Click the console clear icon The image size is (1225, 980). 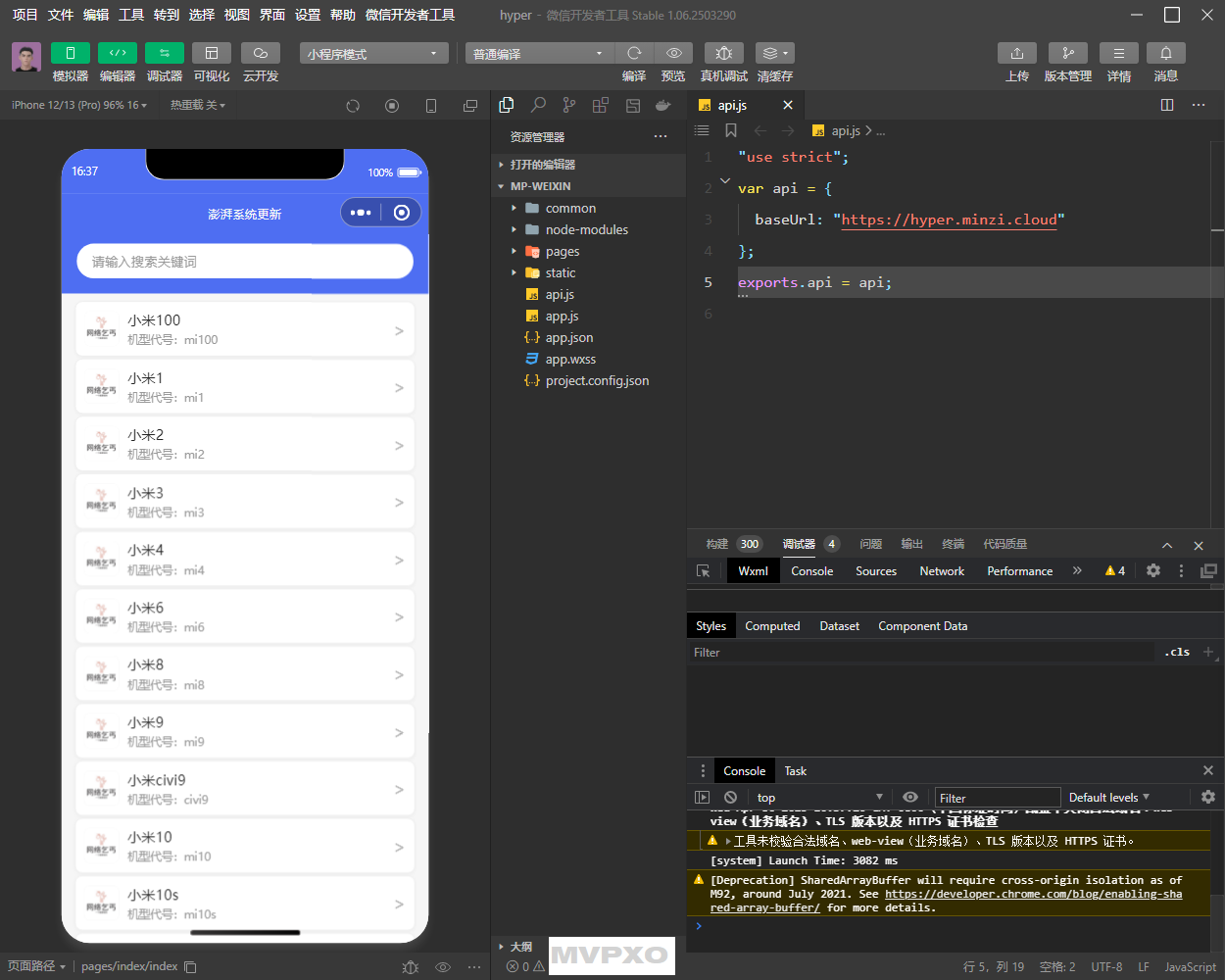(x=730, y=798)
